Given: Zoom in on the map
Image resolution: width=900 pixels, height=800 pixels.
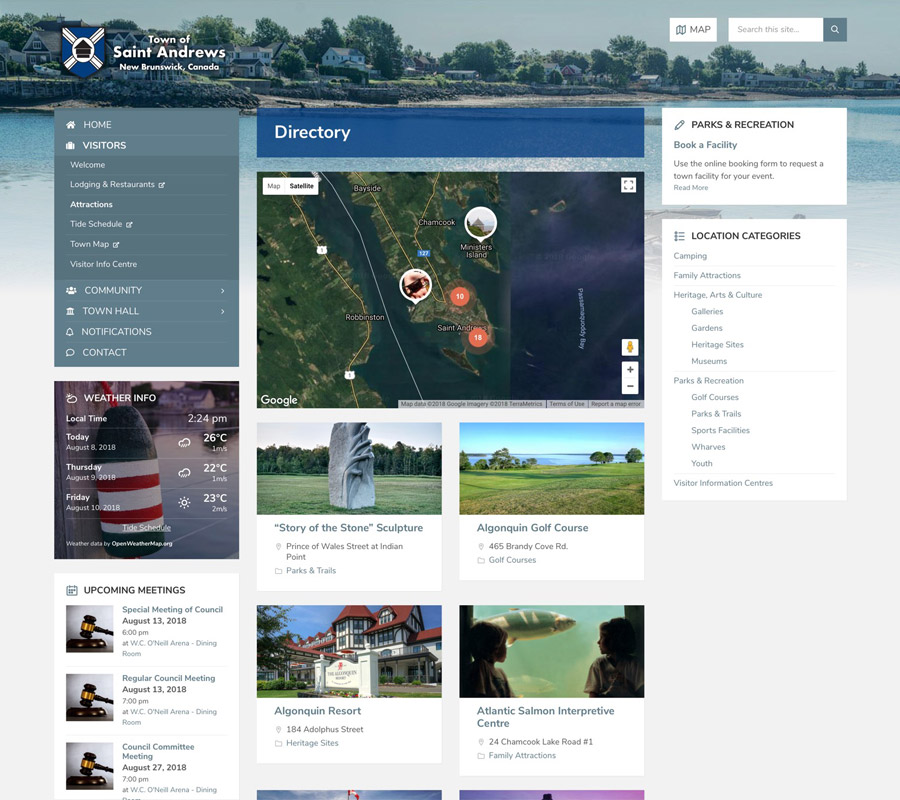Looking at the screenshot, I should pos(630,370).
